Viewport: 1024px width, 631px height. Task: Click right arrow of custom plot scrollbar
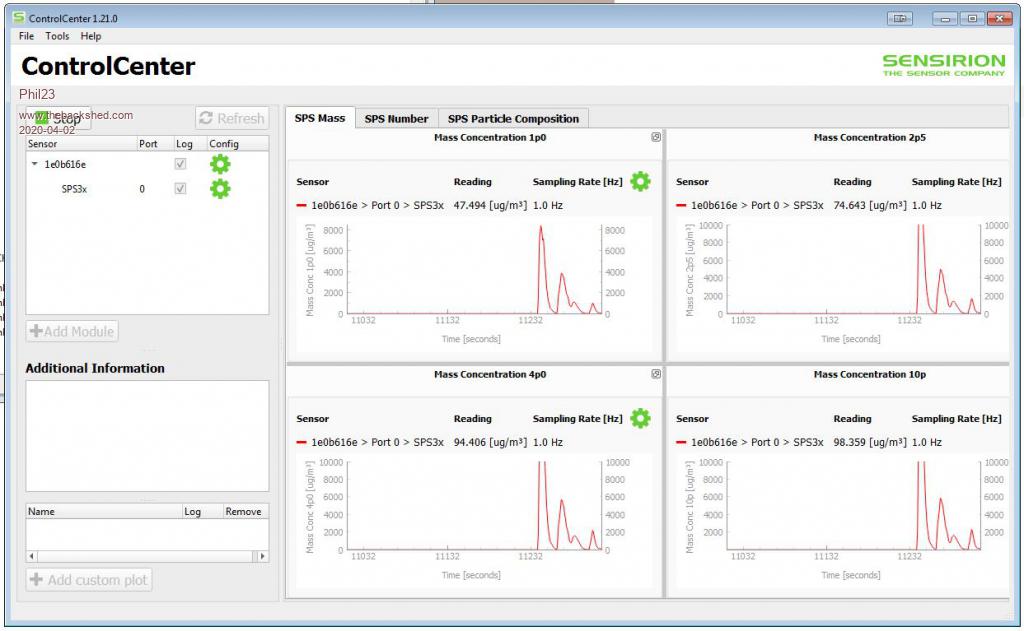(263, 556)
